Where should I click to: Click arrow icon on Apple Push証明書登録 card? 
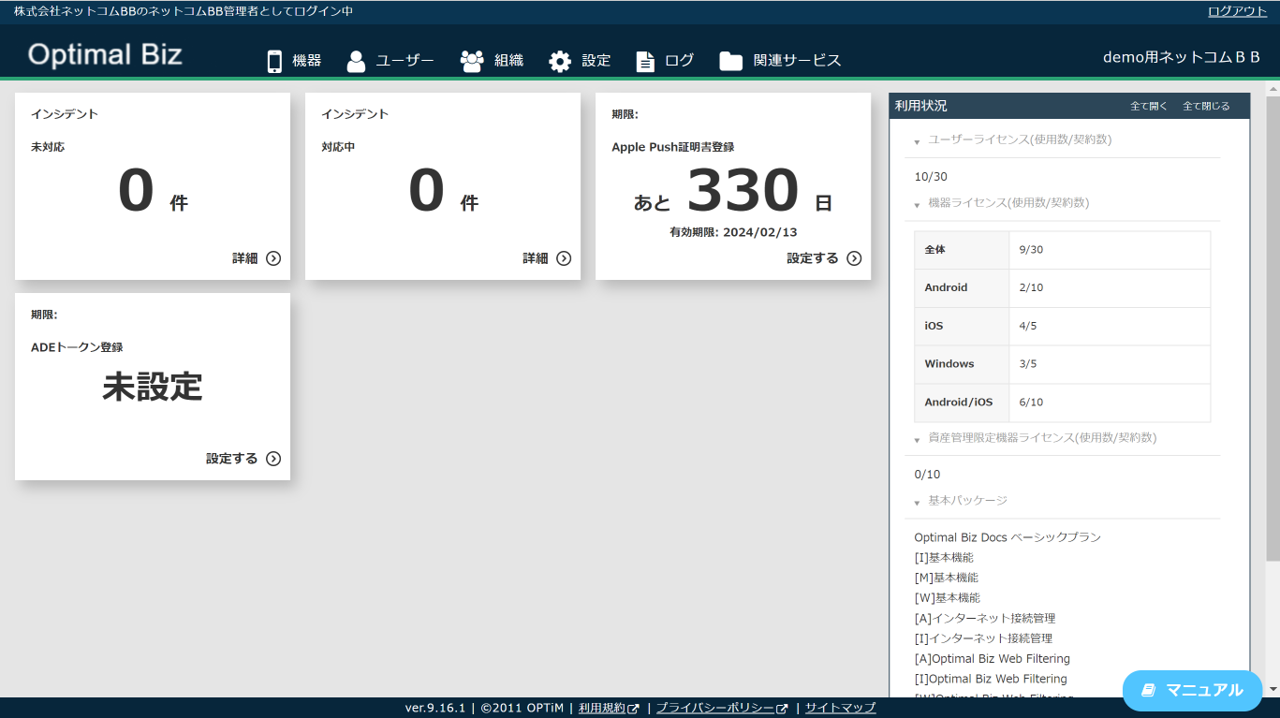tap(854, 258)
